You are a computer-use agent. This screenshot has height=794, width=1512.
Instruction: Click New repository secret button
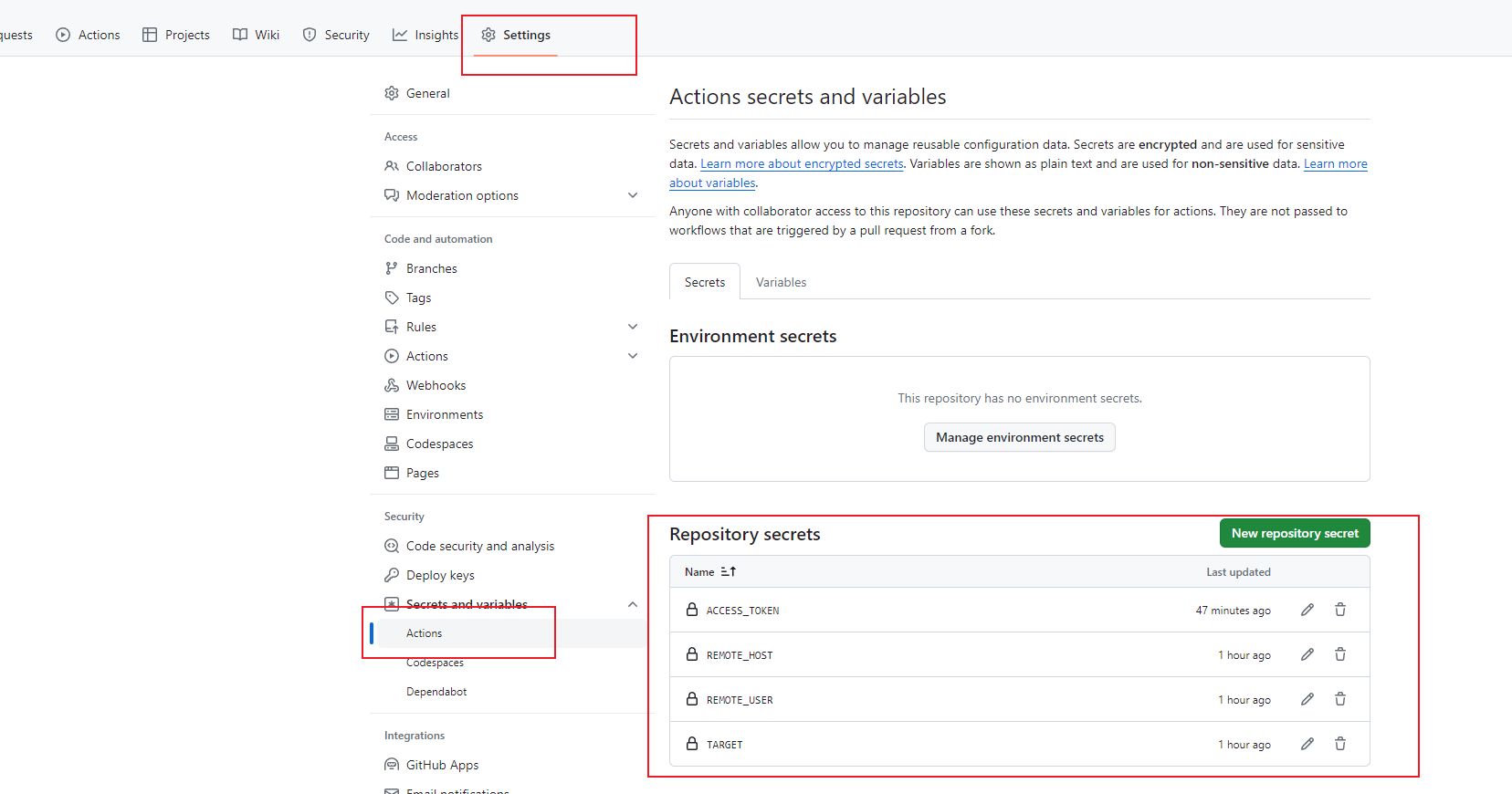1295,533
